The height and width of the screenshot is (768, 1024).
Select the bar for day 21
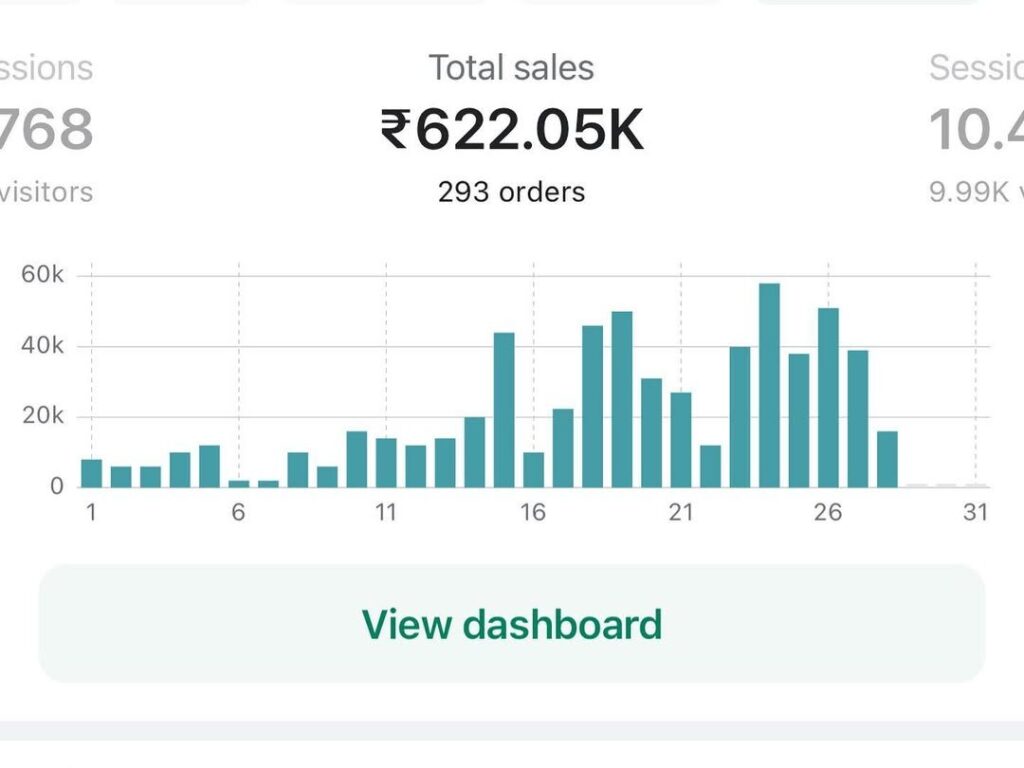(681, 440)
